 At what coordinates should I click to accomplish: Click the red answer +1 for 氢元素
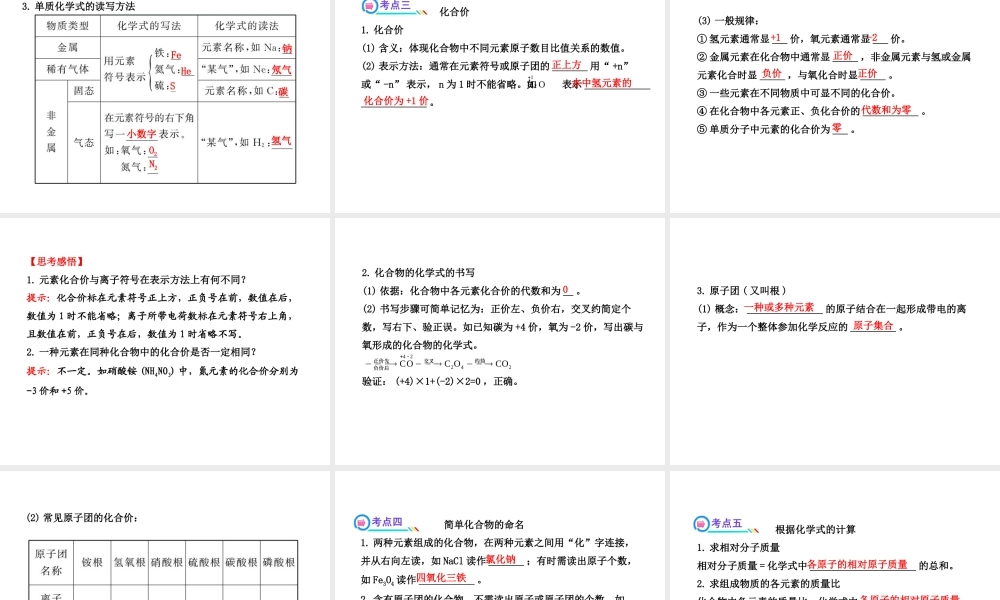[777, 38]
